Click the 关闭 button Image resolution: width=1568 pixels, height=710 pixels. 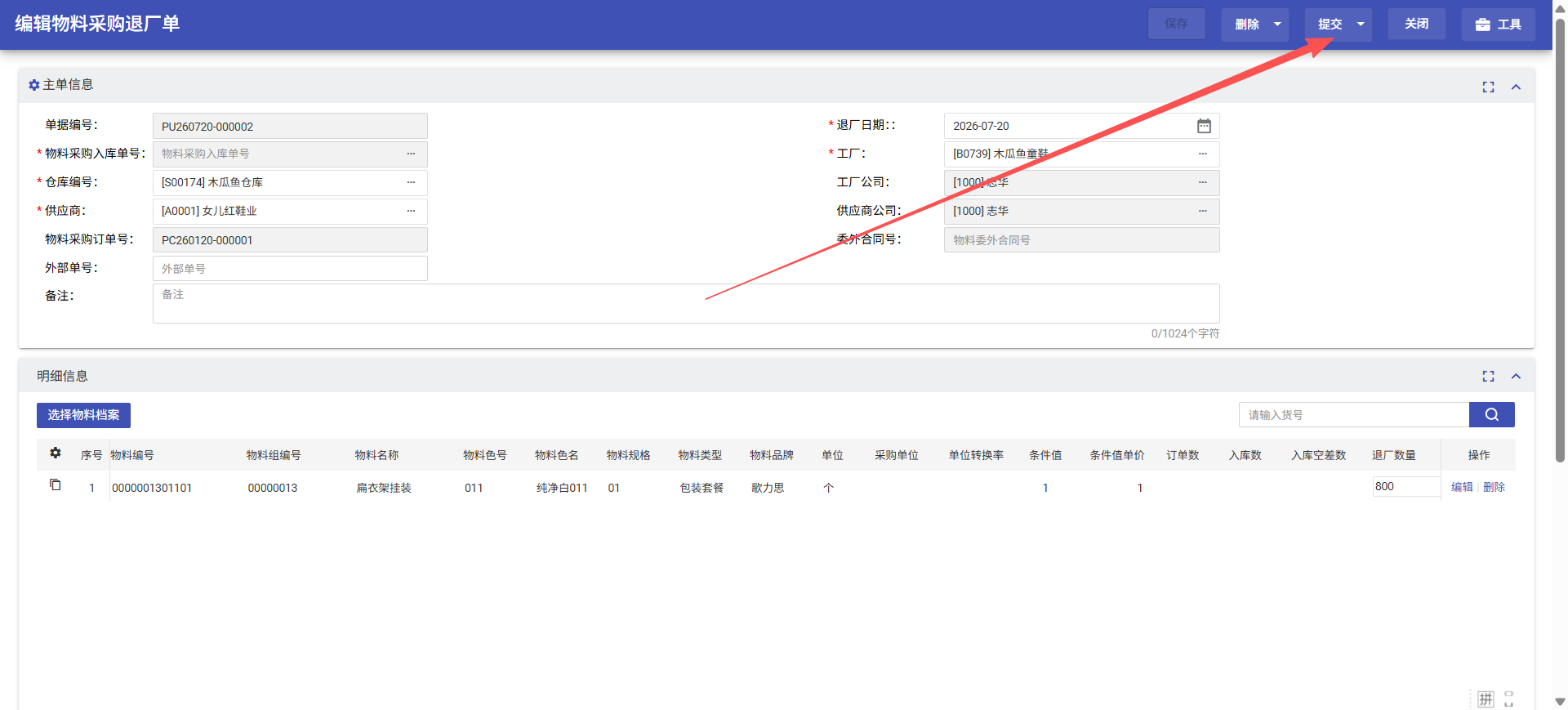[x=1416, y=25]
